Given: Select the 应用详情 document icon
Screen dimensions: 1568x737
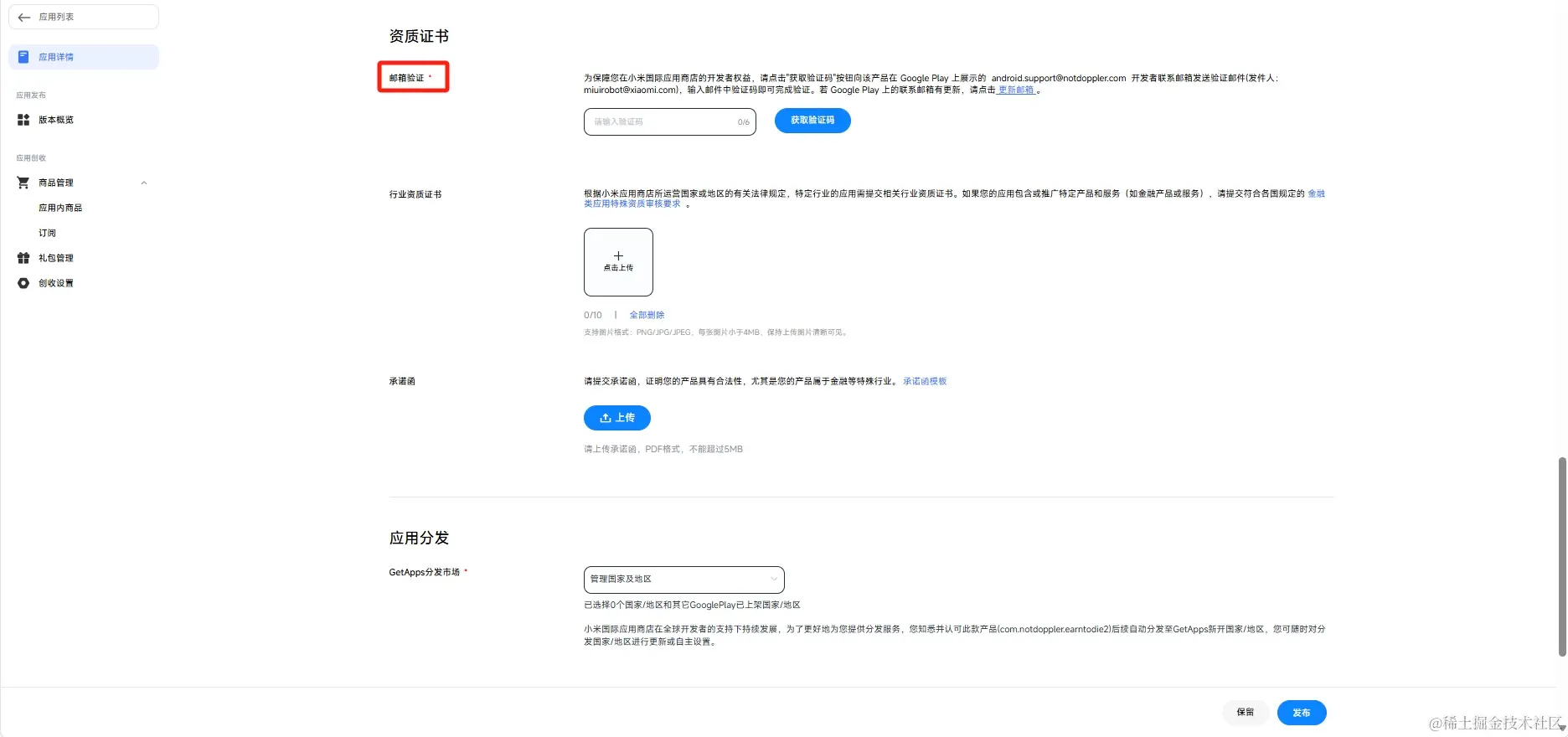Looking at the screenshot, I should pyautogui.click(x=23, y=57).
